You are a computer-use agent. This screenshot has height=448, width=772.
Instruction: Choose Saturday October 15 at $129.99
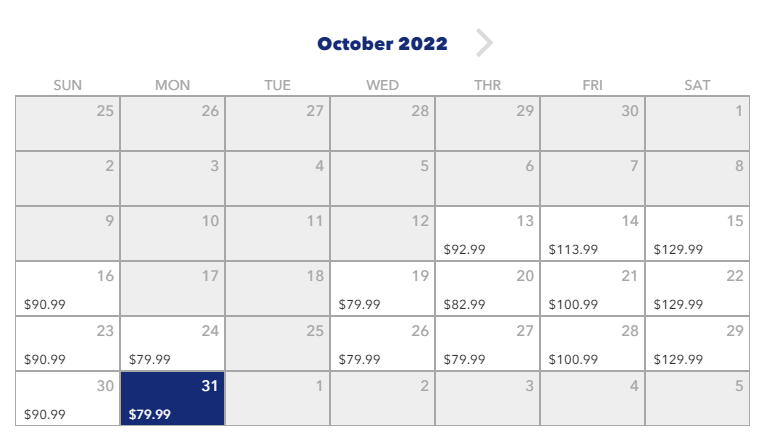697,233
